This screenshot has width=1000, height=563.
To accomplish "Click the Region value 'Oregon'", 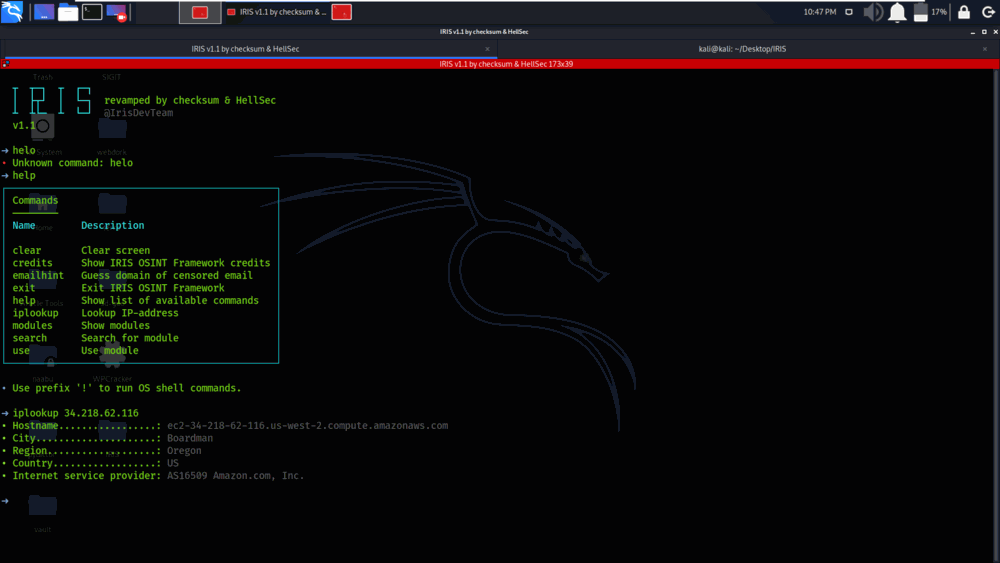I will 184,451.
